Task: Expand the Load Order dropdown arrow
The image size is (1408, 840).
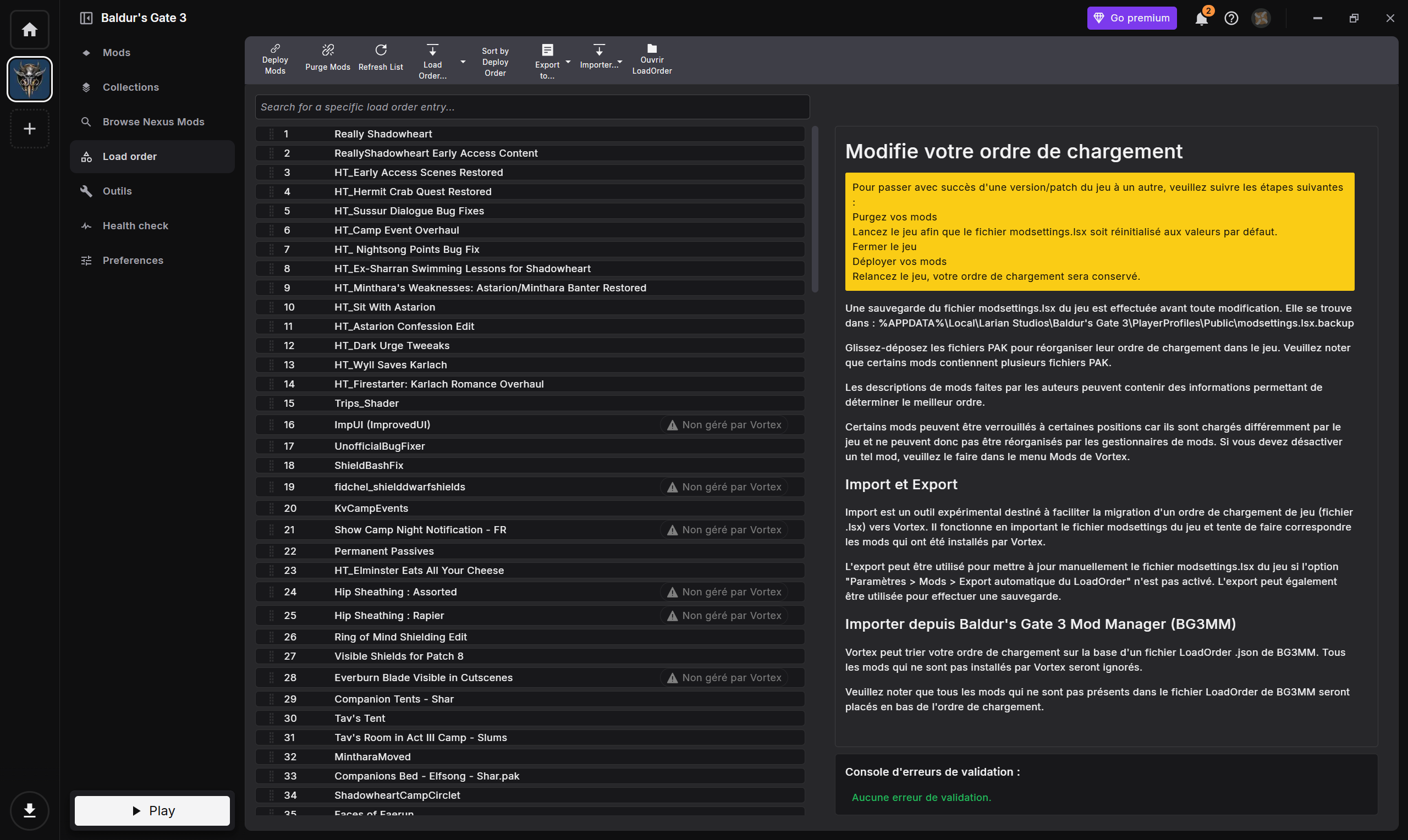Action: click(x=463, y=62)
